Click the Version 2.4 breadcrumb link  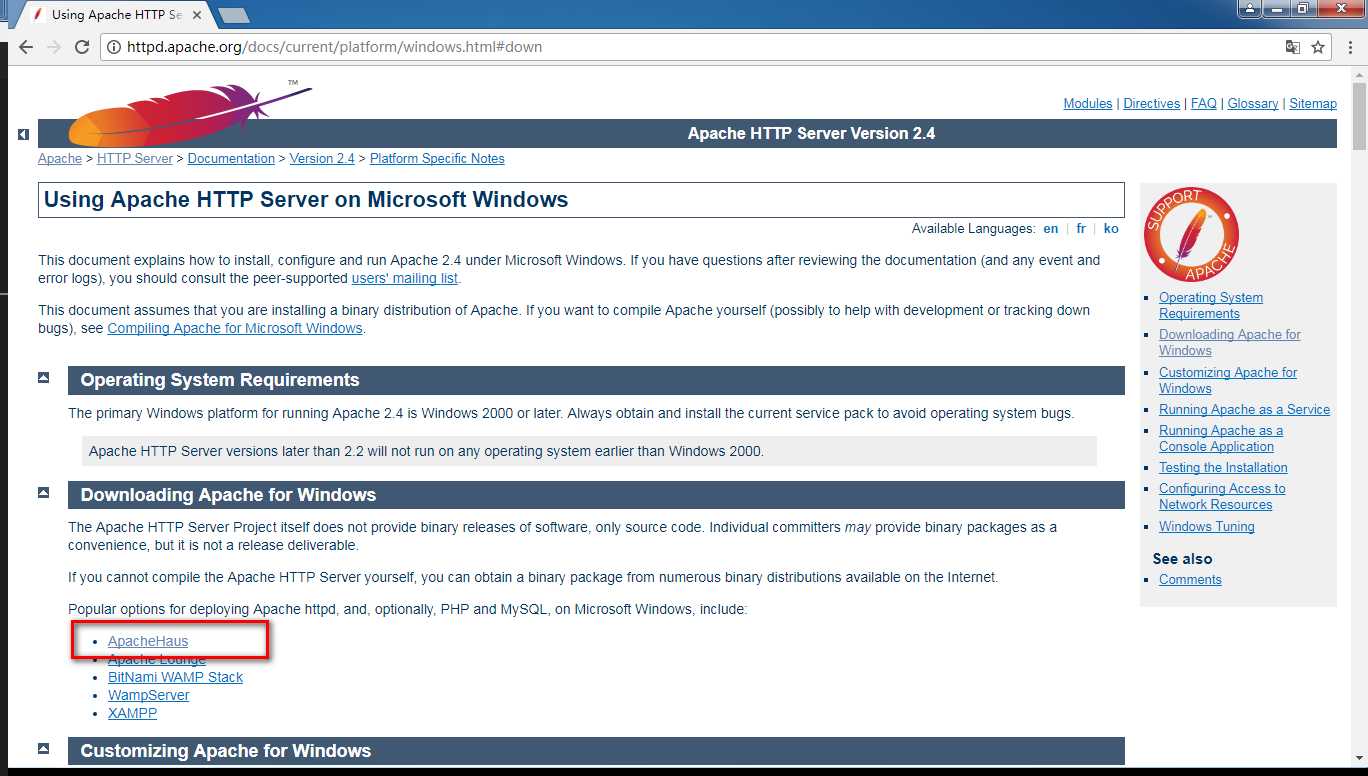tap(322, 159)
